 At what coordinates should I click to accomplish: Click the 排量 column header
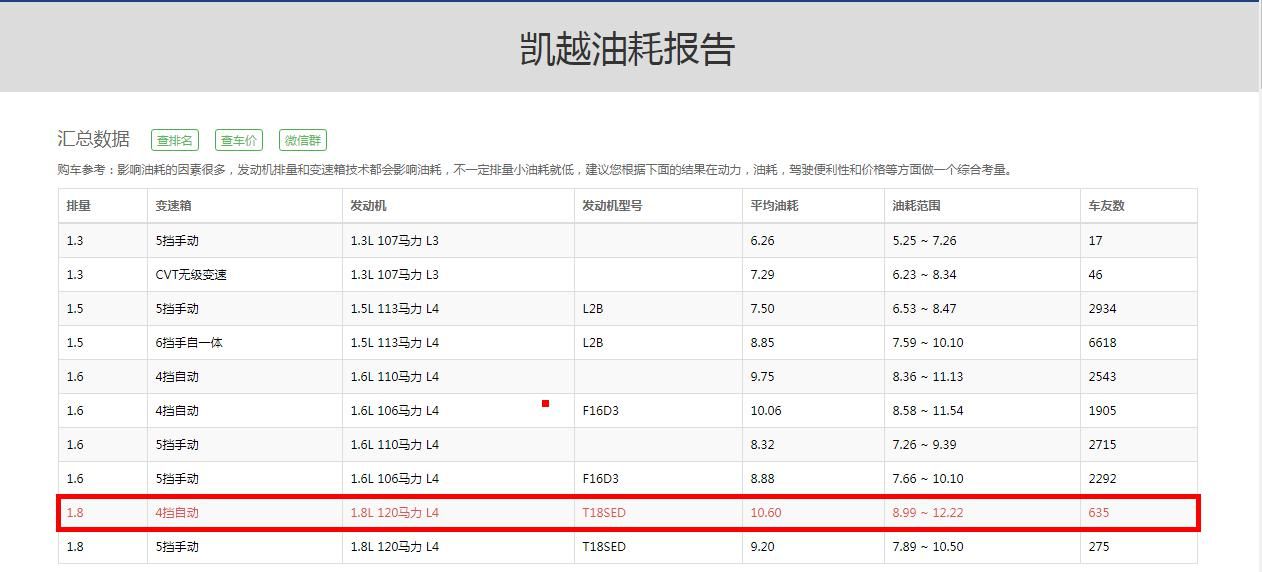79,206
